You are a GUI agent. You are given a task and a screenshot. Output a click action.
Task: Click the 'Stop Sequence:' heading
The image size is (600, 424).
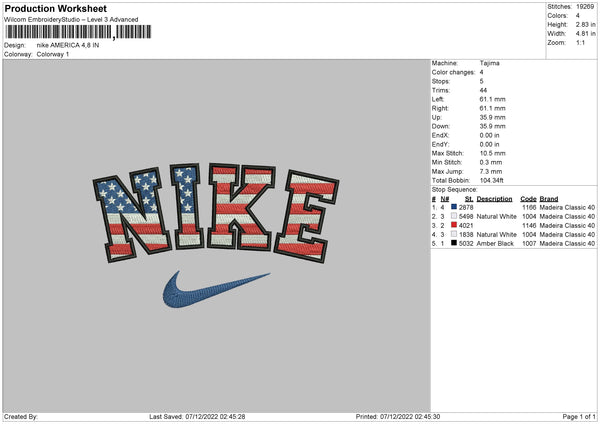click(455, 190)
